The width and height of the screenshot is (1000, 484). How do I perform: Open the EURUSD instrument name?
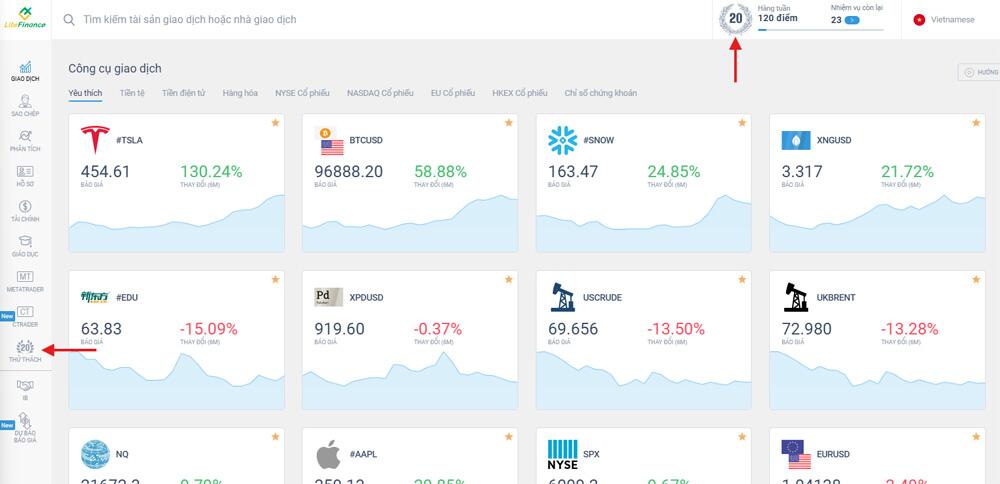(x=834, y=455)
